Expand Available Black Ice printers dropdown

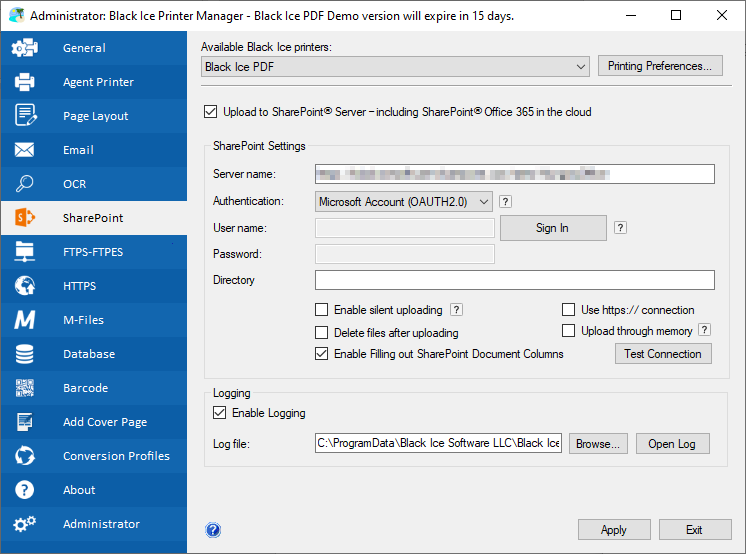395,67
